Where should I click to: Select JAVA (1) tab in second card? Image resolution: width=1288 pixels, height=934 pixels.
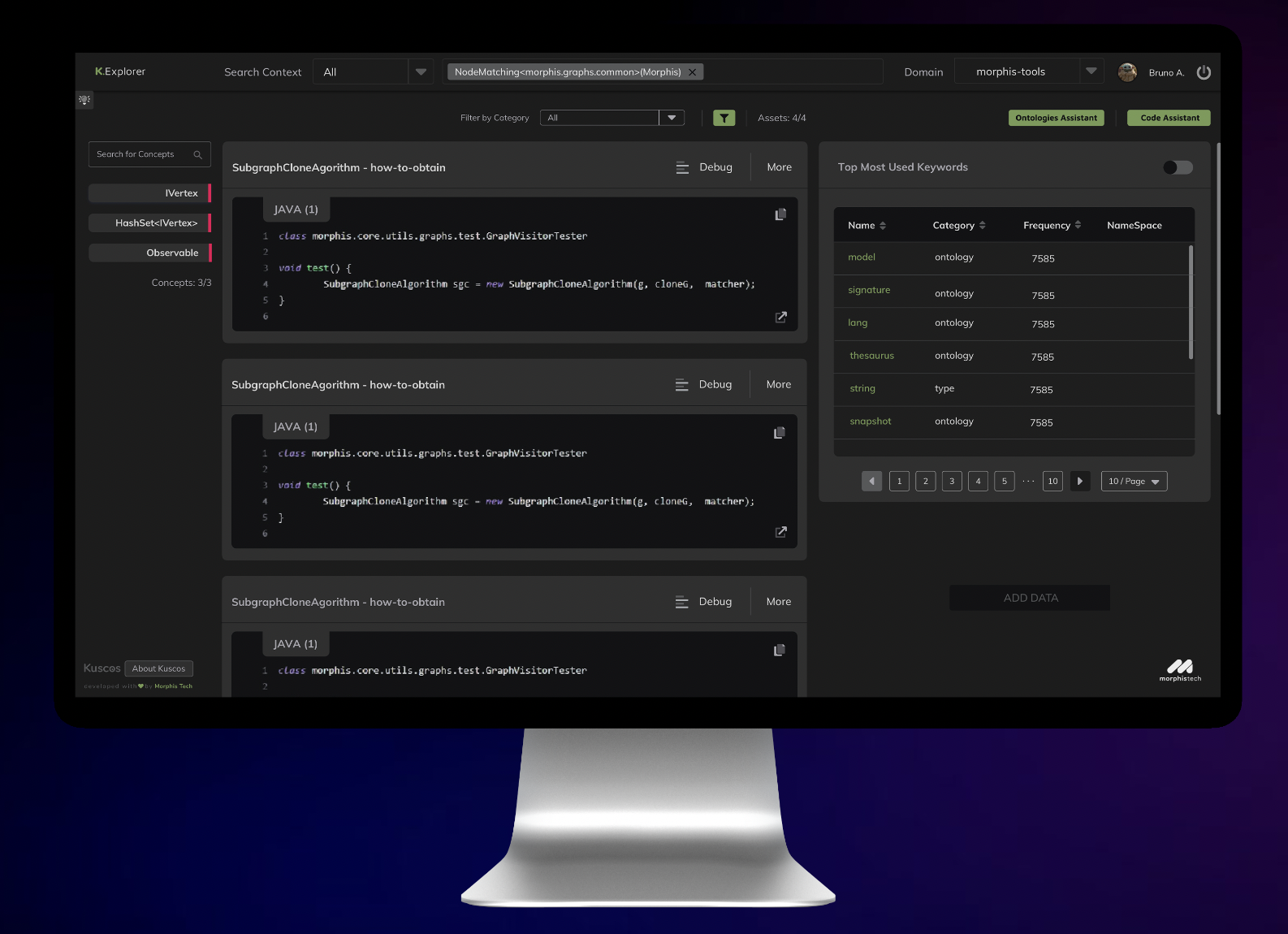coord(296,427)
